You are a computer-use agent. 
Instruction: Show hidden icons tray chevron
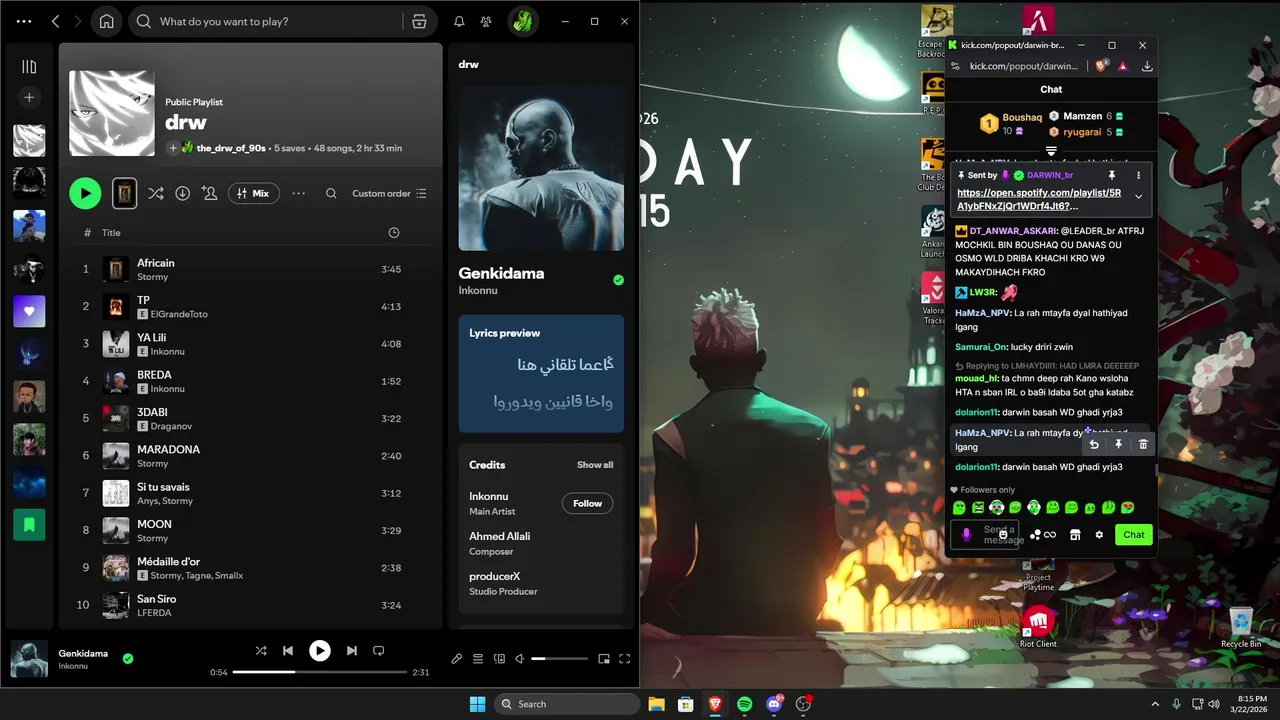coord(1155,704)
